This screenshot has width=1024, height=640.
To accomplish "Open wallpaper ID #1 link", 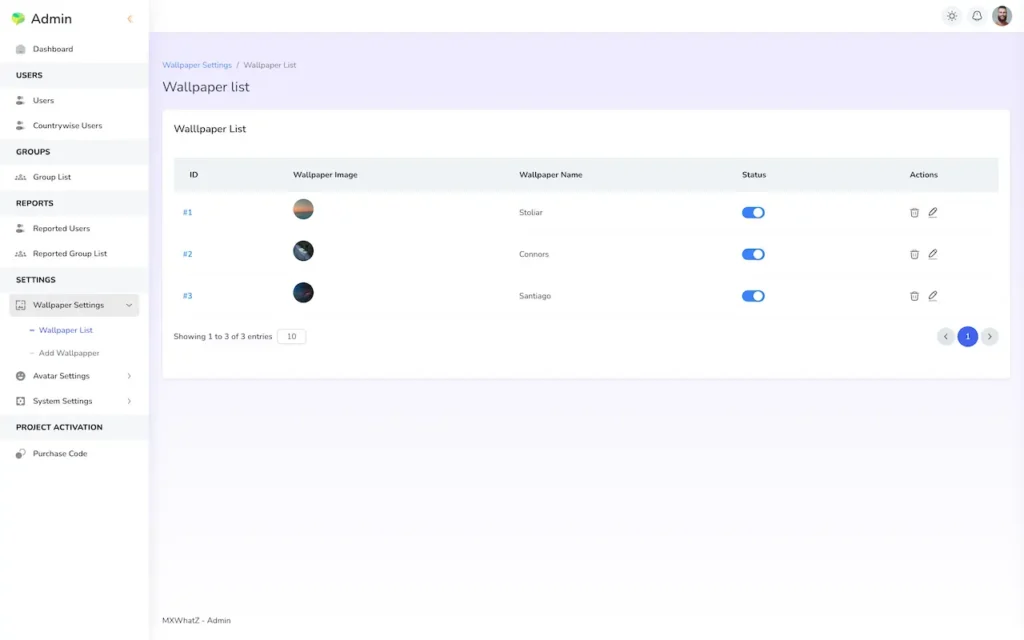I will tap(187, 212).
